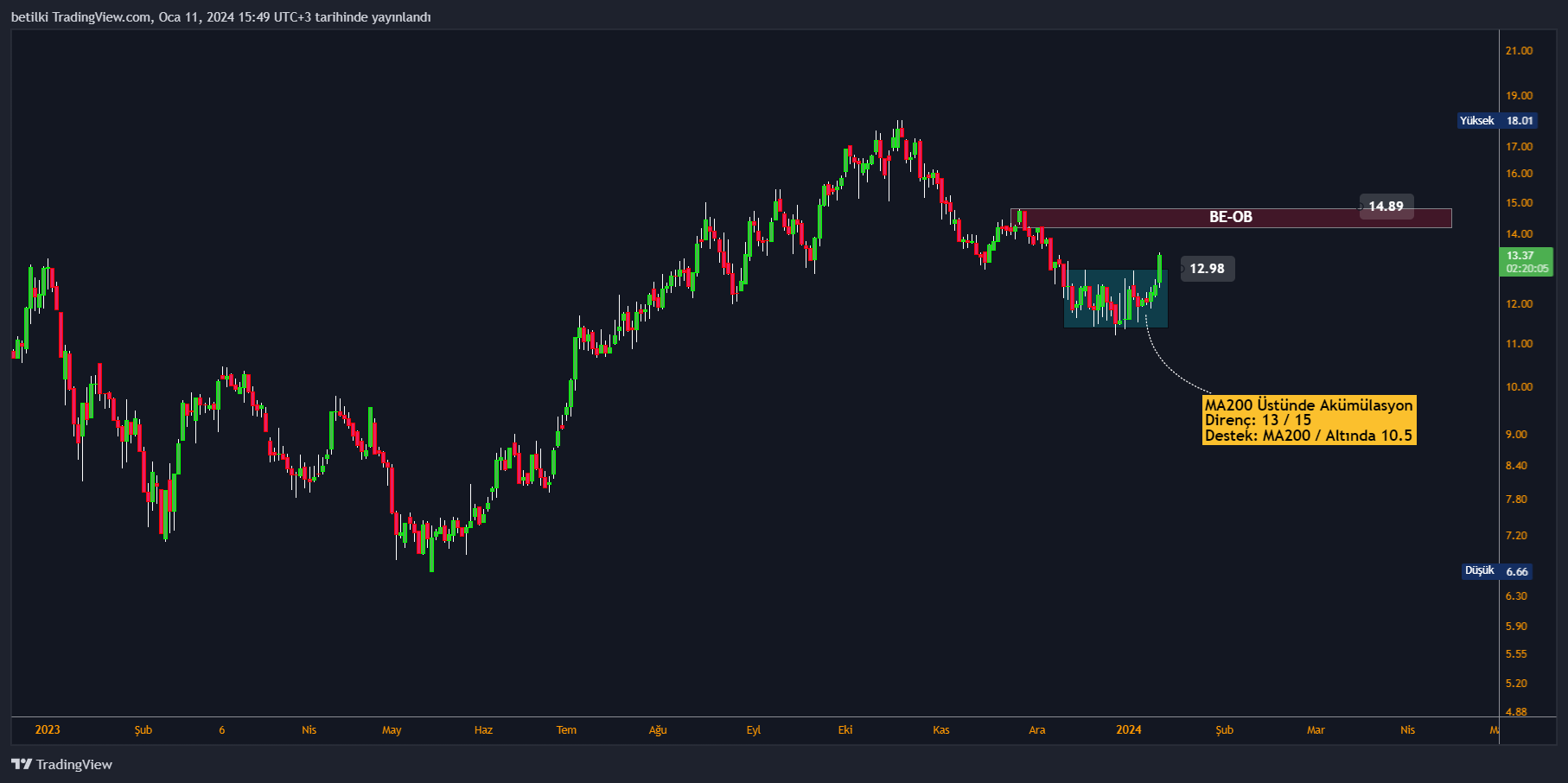Click the 10.00 price scale value
Viewport: 1568px width, 783px height.
(x=1519, y=387)
